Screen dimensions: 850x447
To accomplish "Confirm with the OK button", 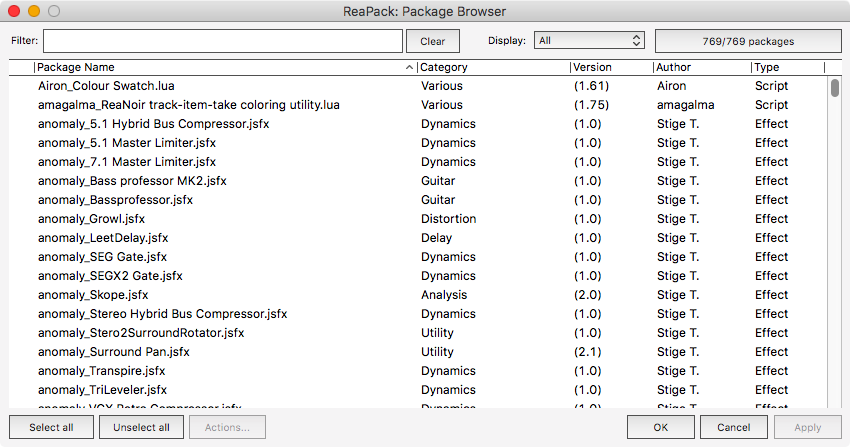I will (660, 428).
